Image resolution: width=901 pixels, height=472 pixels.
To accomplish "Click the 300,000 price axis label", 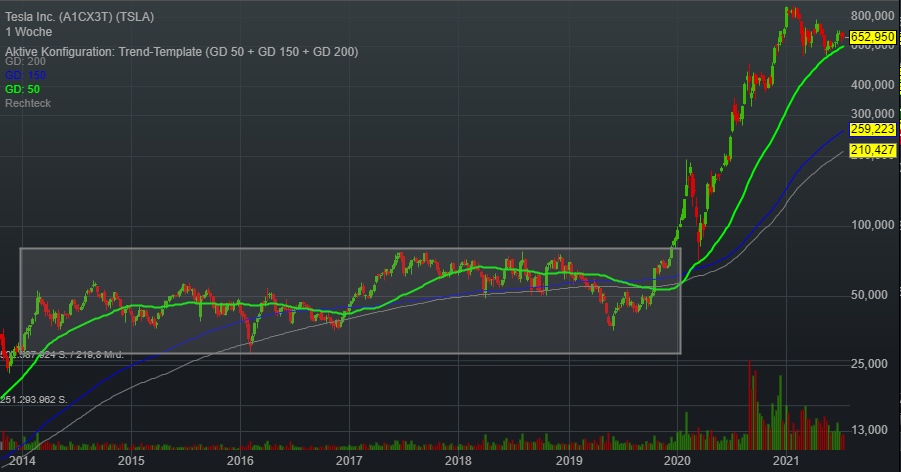I will point(872,113).
